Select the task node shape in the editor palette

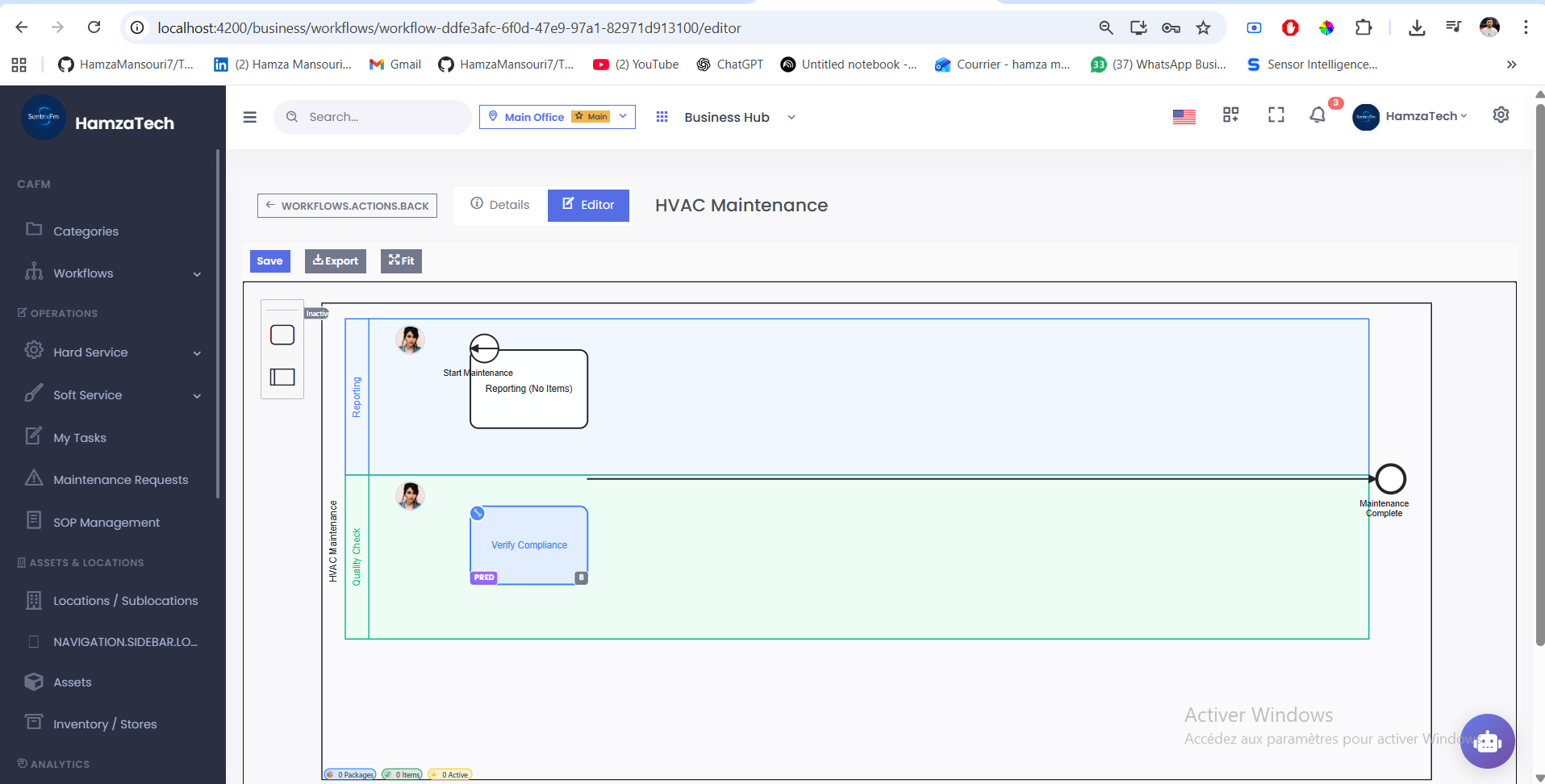point(282,334)
